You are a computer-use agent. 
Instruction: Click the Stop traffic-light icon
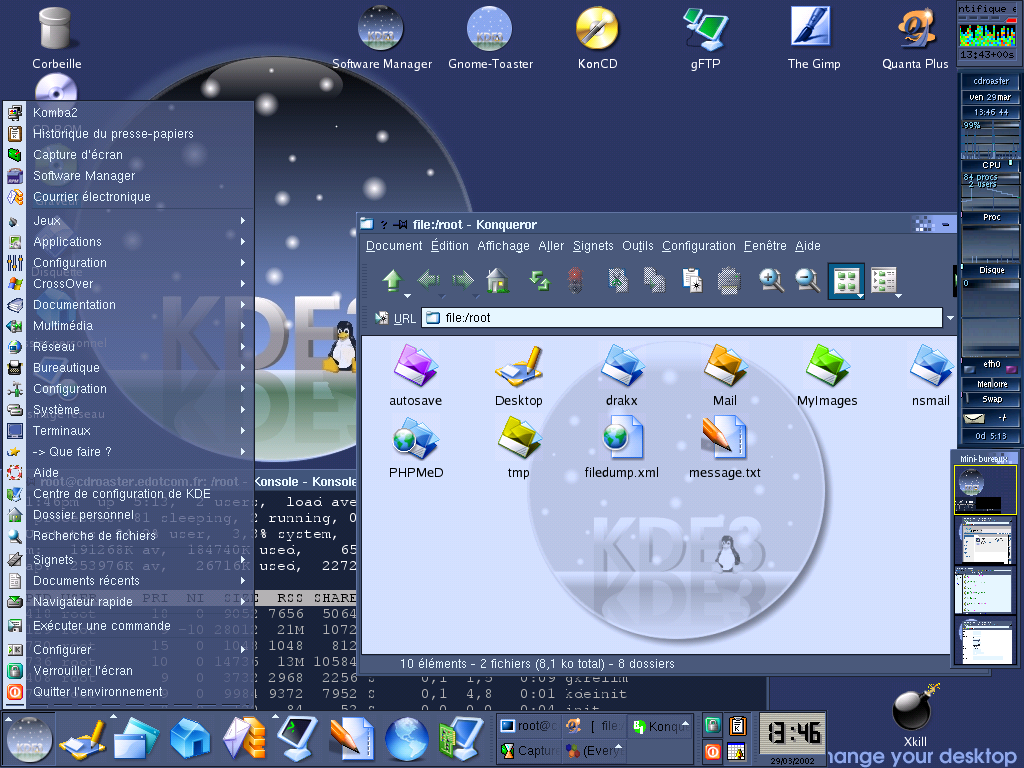[575, 280]
